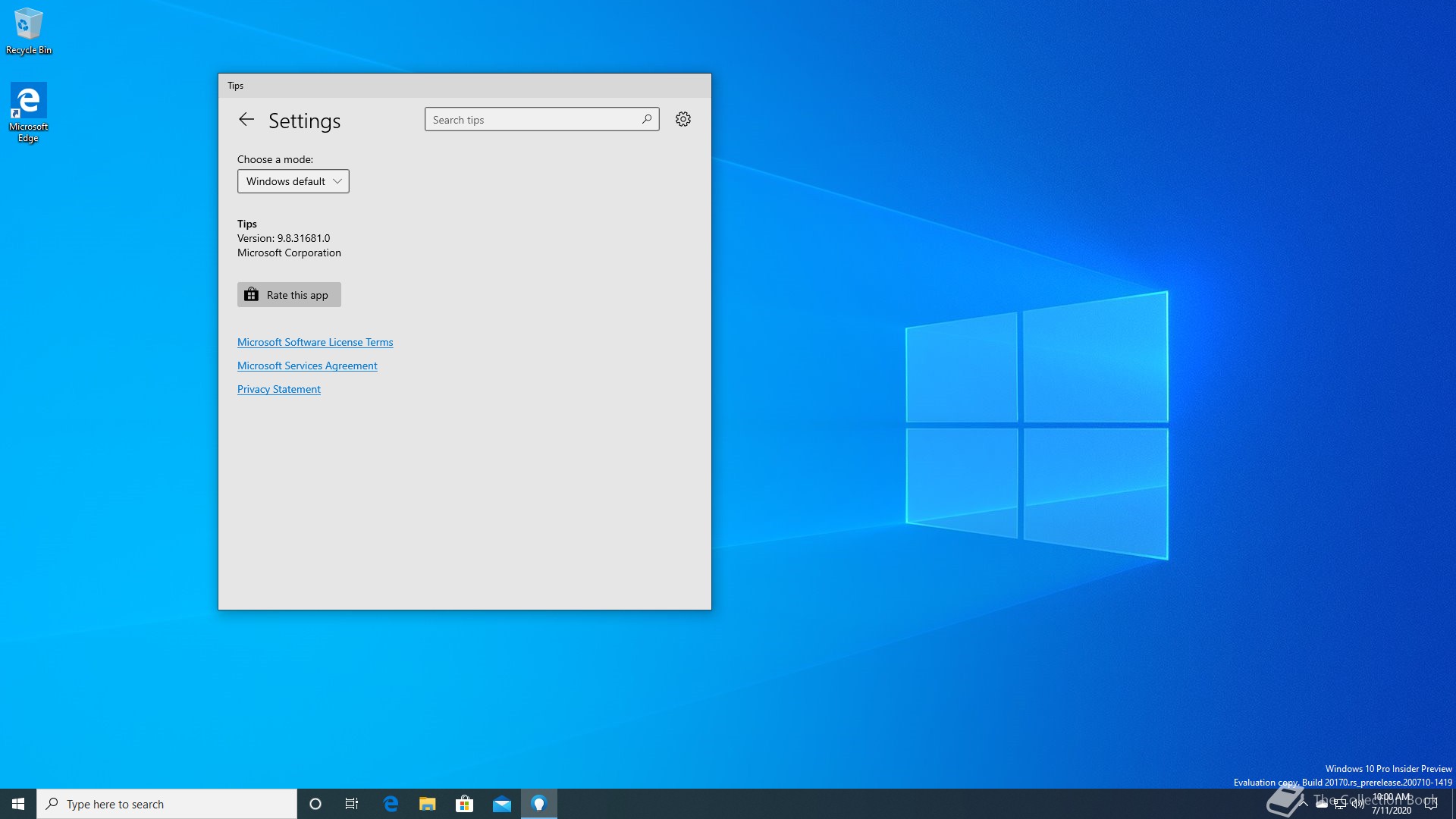Open File Explorer from the taskbar
Screen dimensions: 1456x819
pyautogui.click(x=428, y=804)
